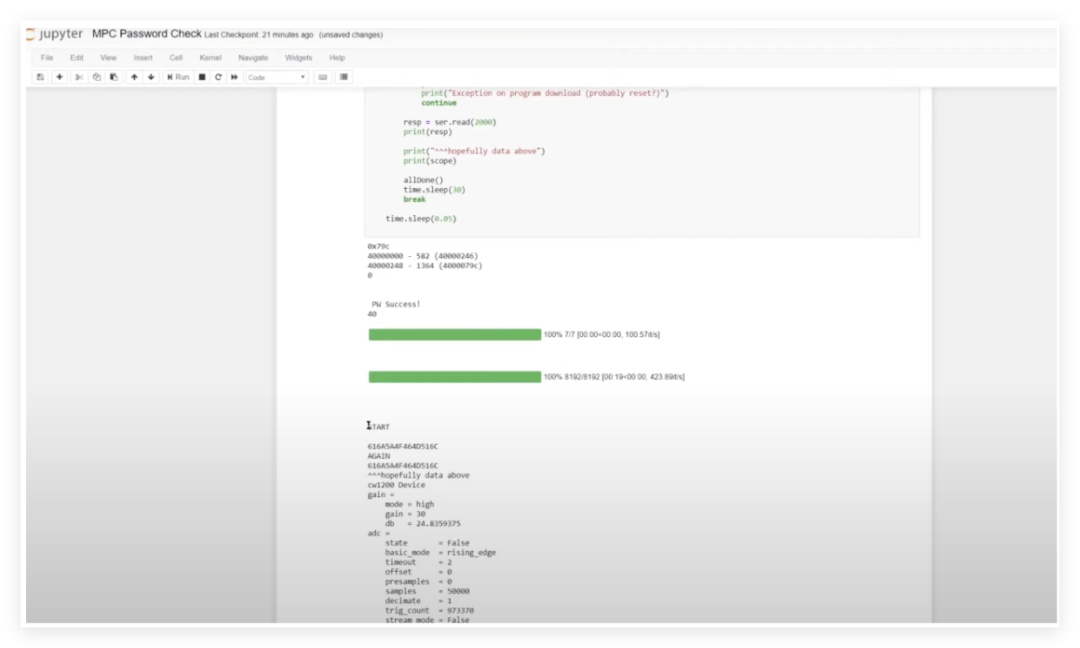
Task: Paste cells below icon
Action: (114, 77)
